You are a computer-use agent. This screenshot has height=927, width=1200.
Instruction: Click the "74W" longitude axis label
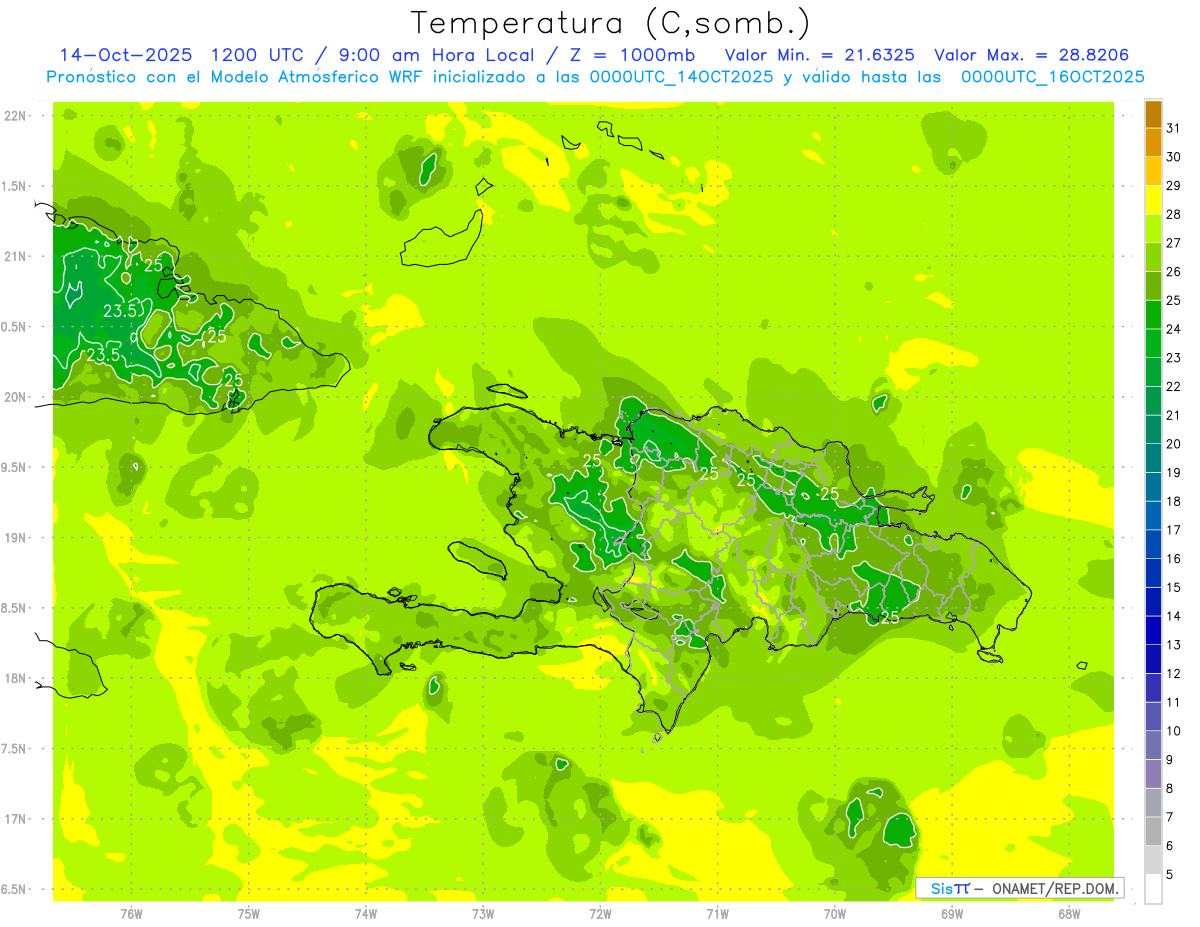tap(366, 914)
